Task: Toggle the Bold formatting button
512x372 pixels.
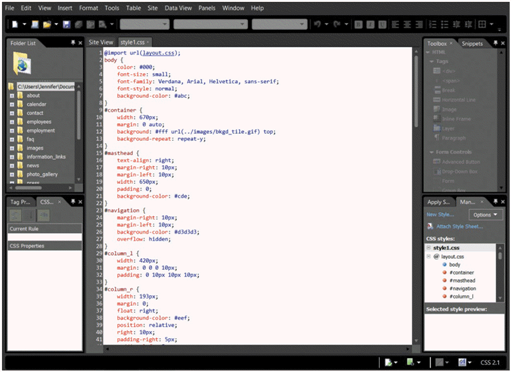Action: (358, 24)
